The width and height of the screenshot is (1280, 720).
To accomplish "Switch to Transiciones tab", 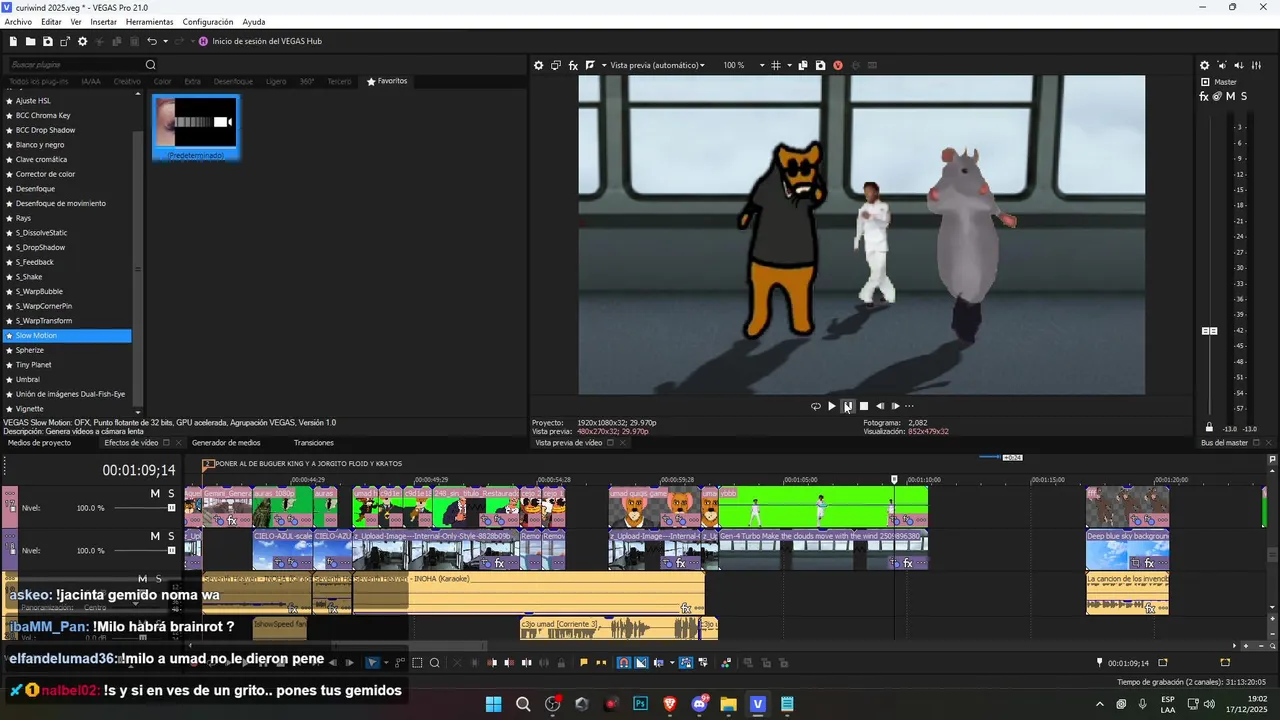I will click(314, 442).
